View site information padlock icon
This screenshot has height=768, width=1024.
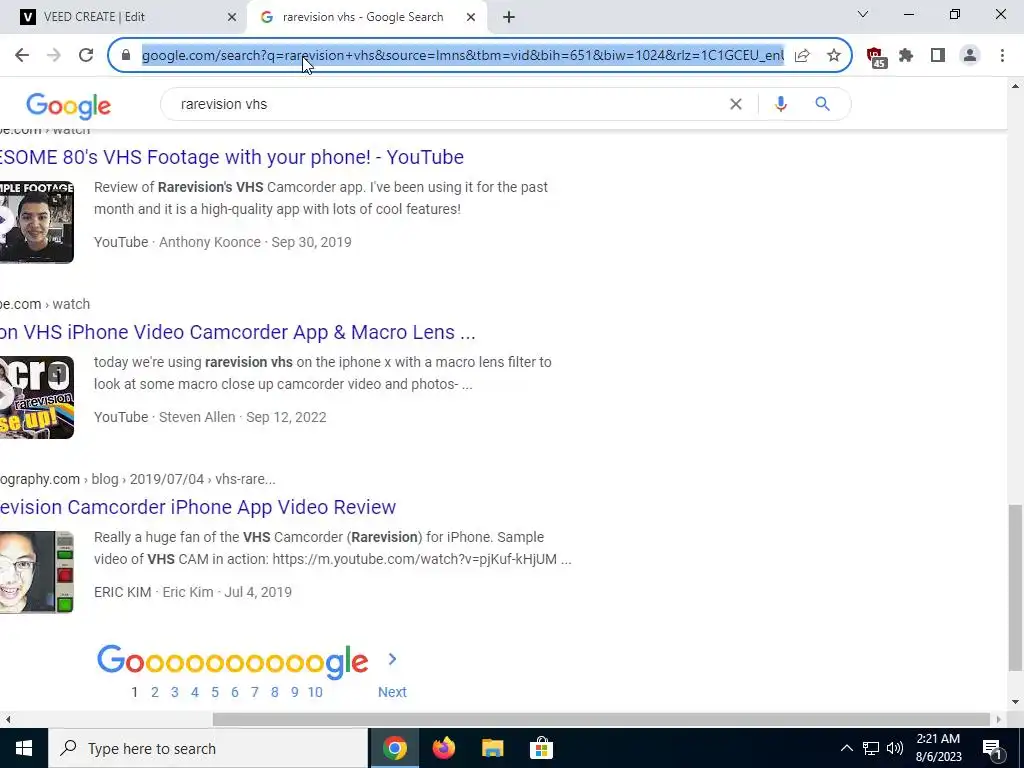click(x=126, y=55)
